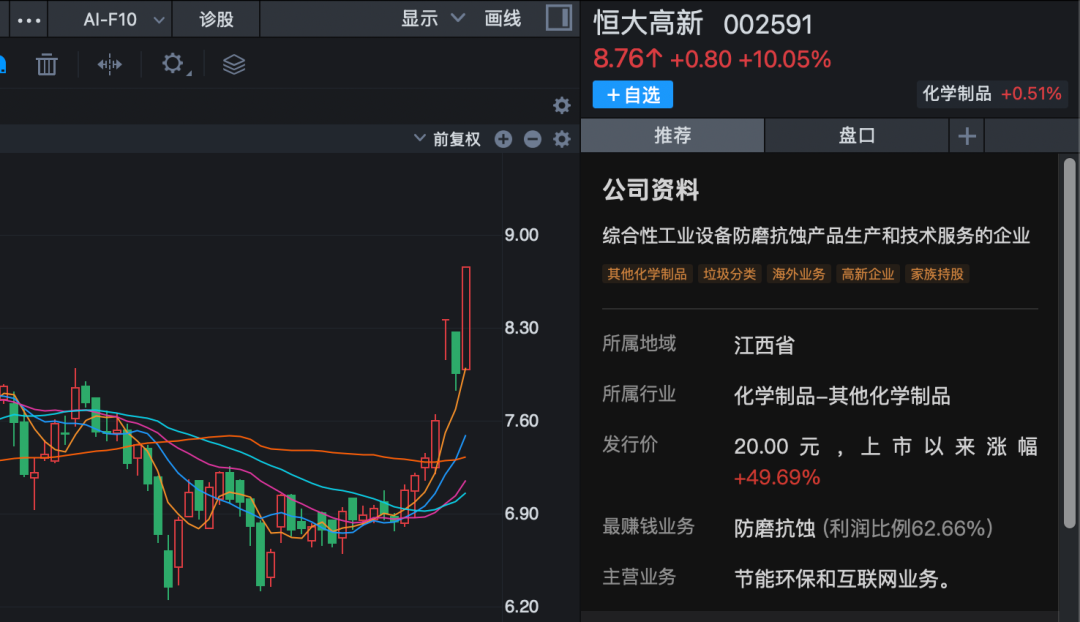
Task: Click the +10.05% change value
Action: pyautogui.click(x=785, y=59)
